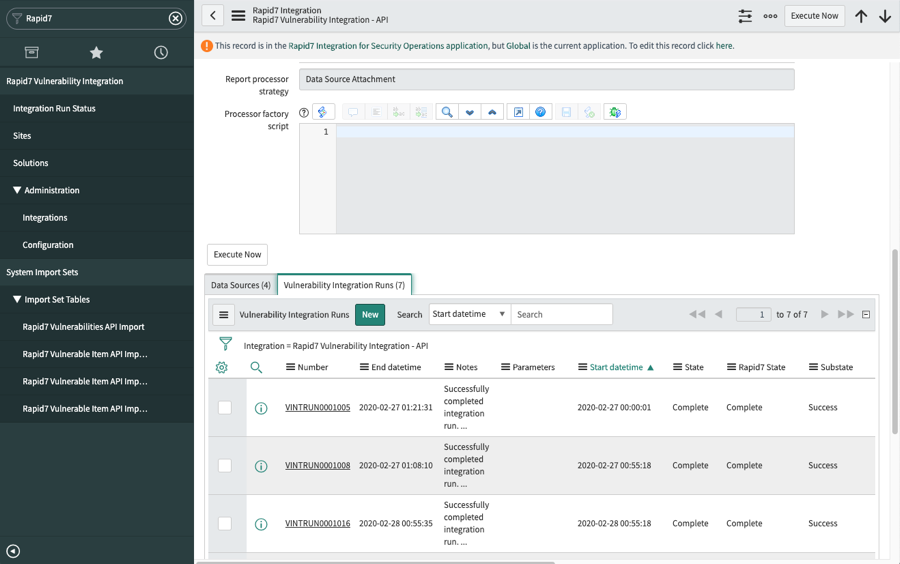This screenshot has height=564, width=900.
Task: Collapse Import Set Tables section
Action: pyautogui.click(x=17, y=299)
